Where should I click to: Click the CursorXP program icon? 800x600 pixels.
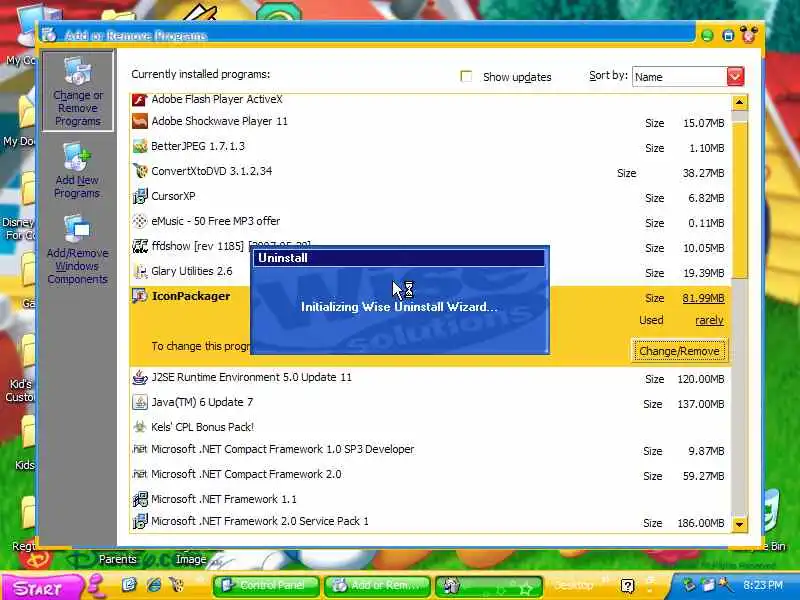pos(140,196)
